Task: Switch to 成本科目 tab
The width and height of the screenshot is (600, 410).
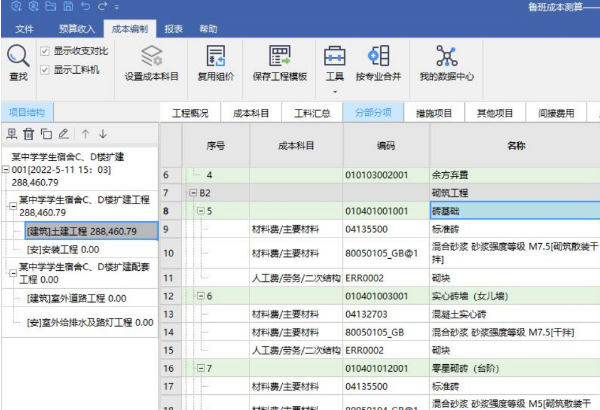Action: coord(251,113)
